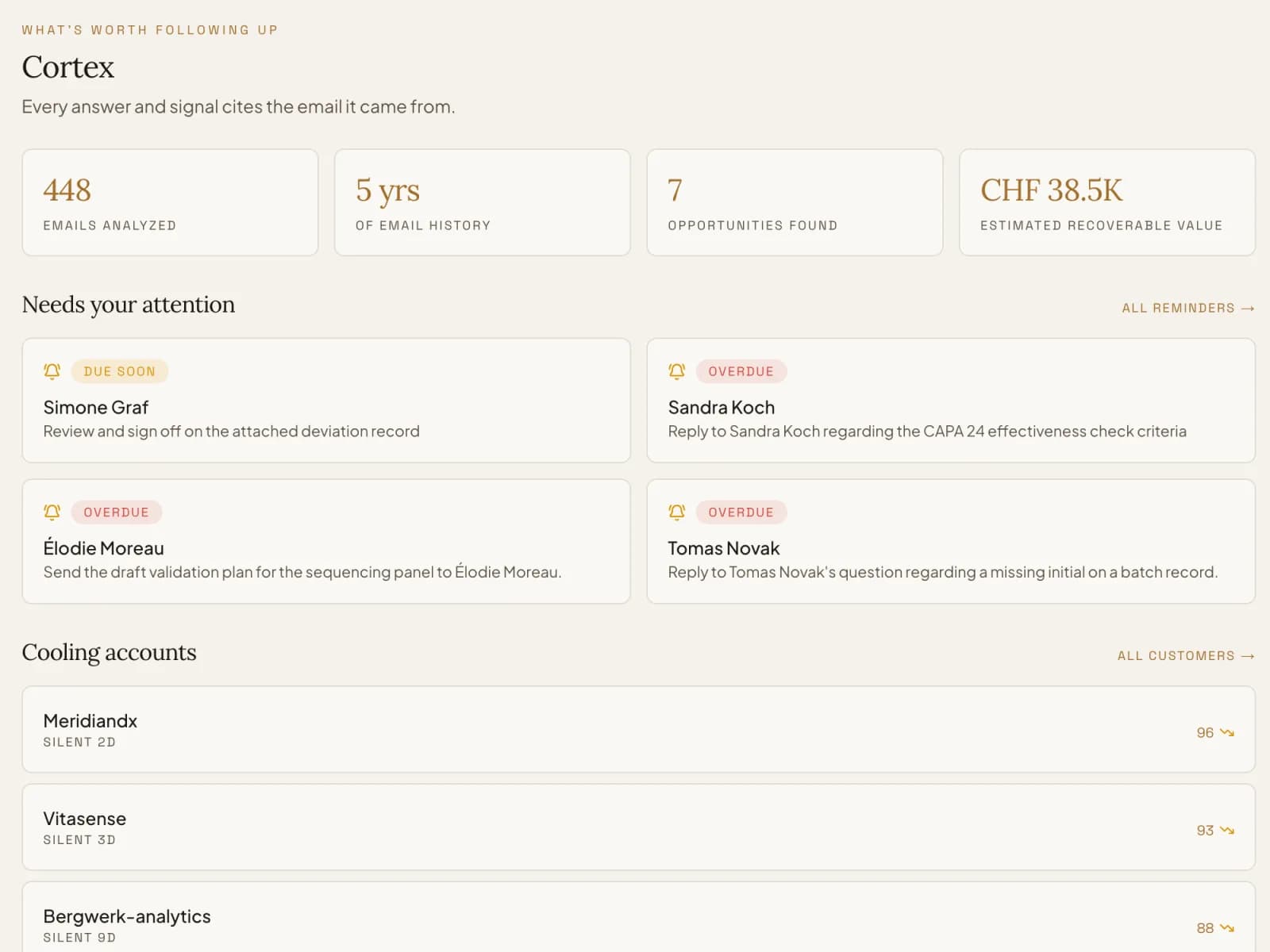Click the bell icon on Tomas Novak's reminder
The width and height of the screenshot is (1270, 952).
tap(676, 512)
